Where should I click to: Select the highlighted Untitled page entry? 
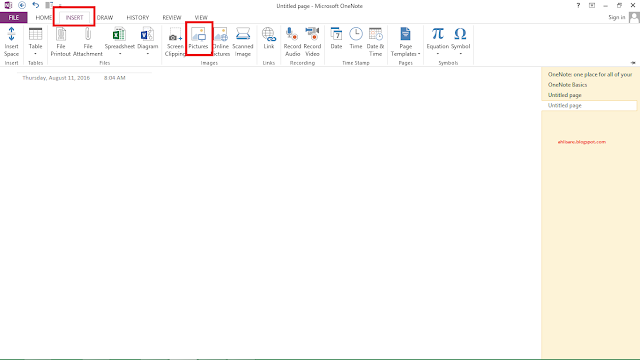[x=589, y=105]
